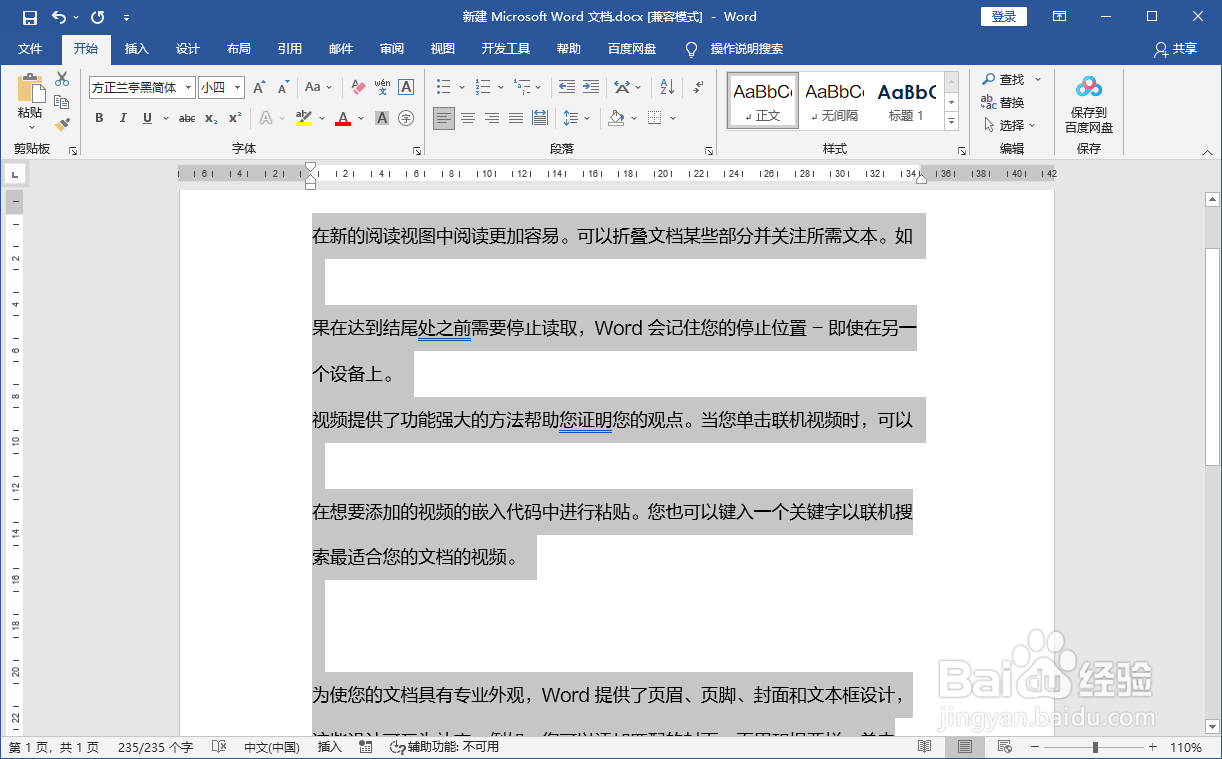Screen dimensions: 1222x759
Task: Click the Cut scissors icon
Action: click(62, 79)
